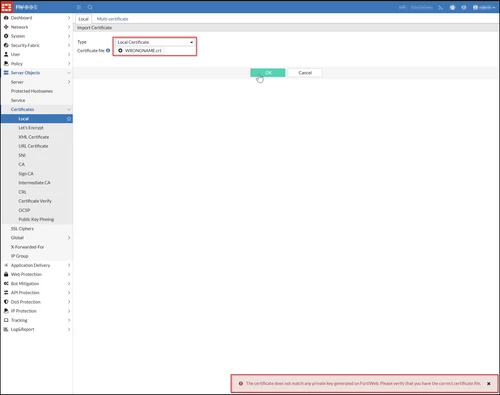Switch to the Local tab
Viewport: 500px width, 395px height.
[x=83, y=19]
